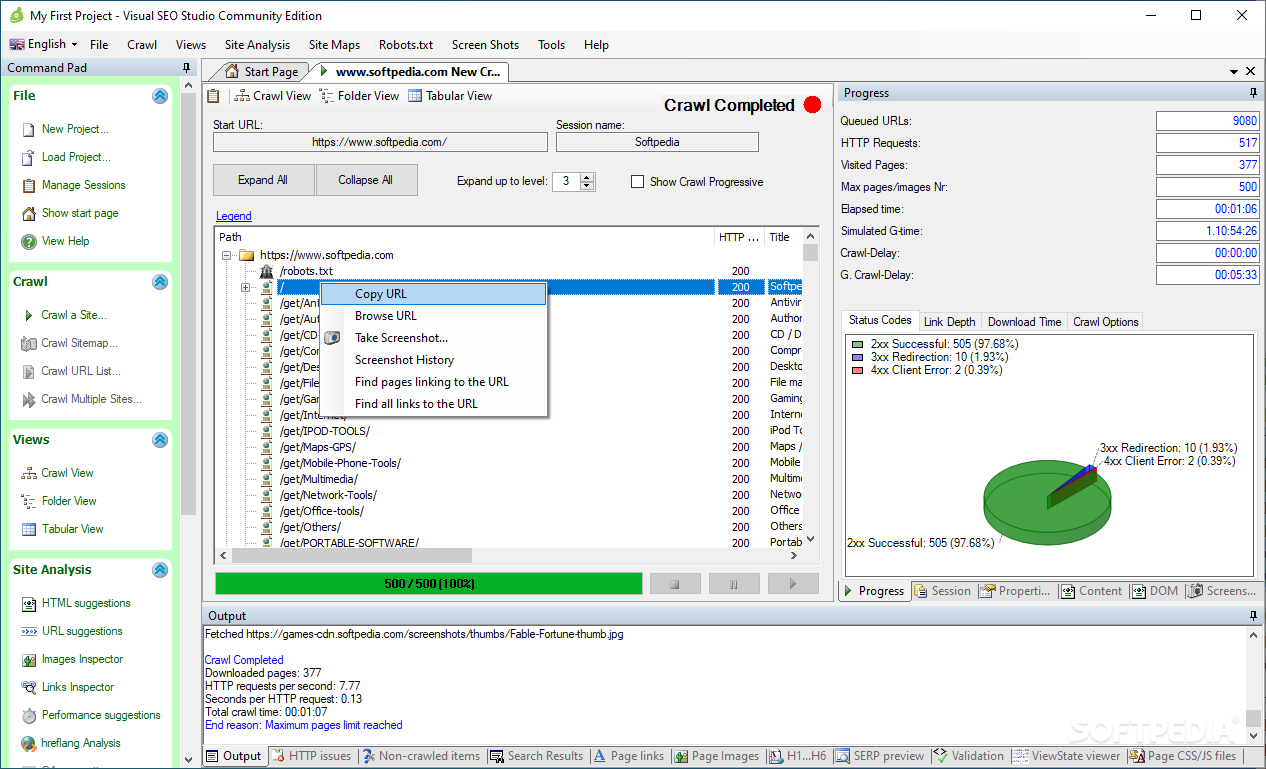Viewport: 1266px width, 769px height.
Task: Click resume crawl play button
Action: [793, 583]
